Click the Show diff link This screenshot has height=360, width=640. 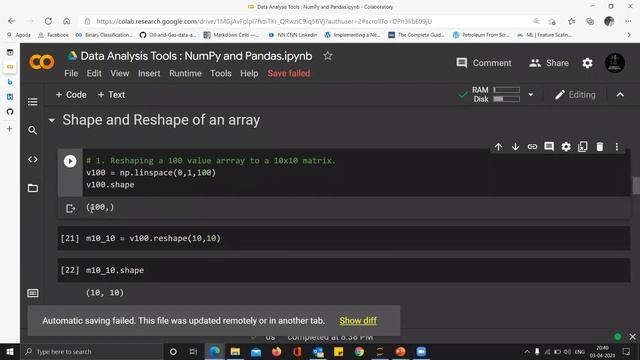(358, 321)
